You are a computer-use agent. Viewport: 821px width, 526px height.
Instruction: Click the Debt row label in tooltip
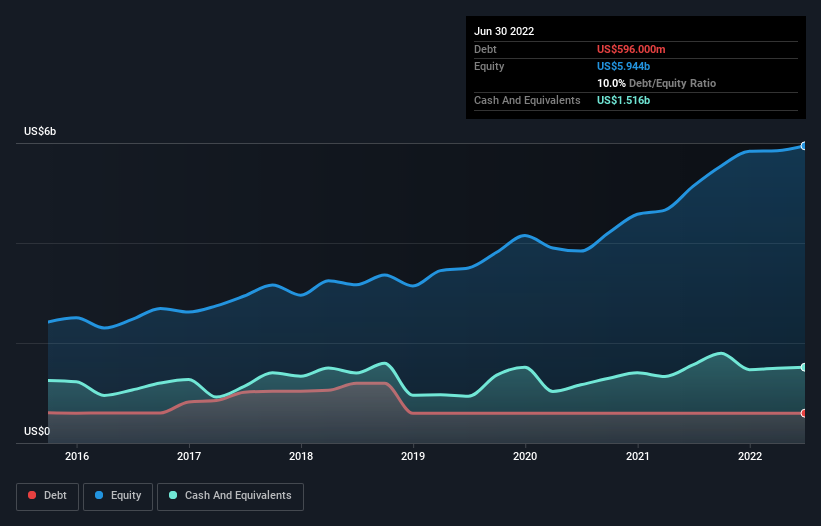[485, 49]
